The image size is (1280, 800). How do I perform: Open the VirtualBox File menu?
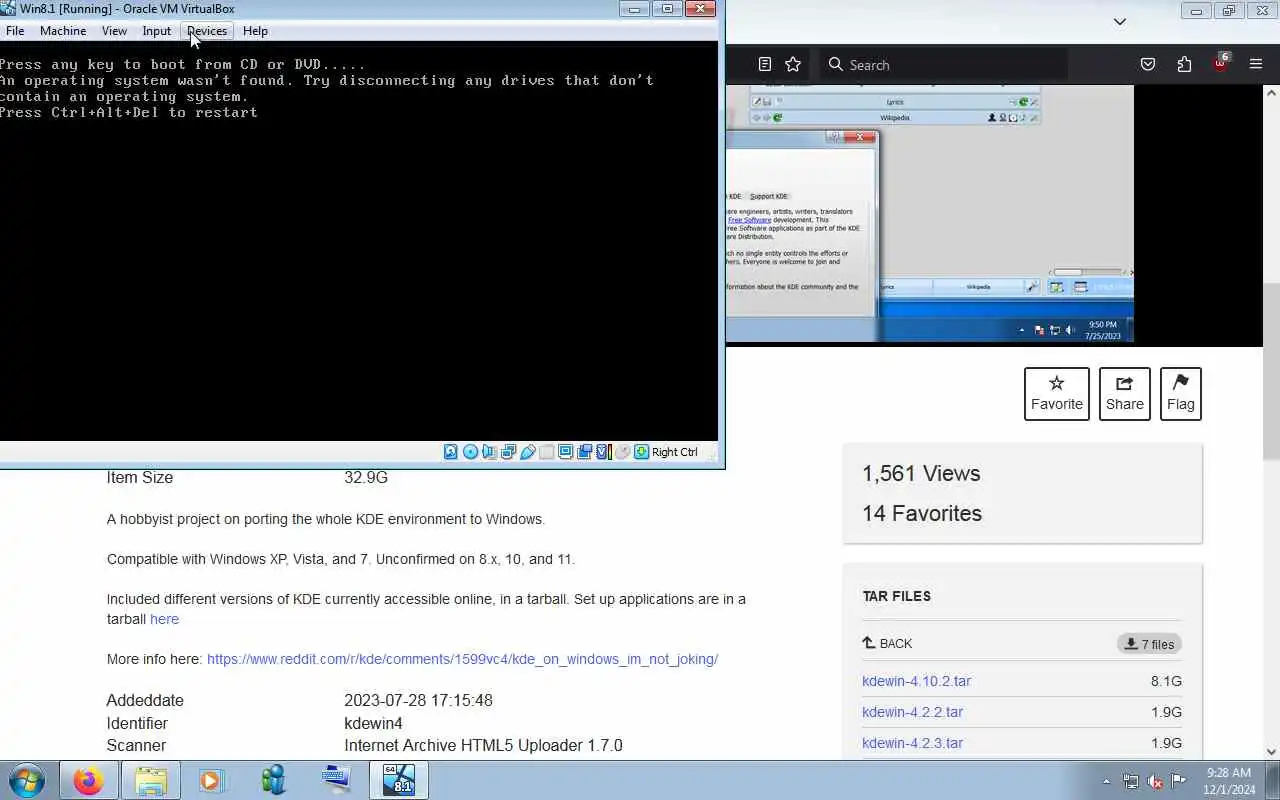[15, 31]
